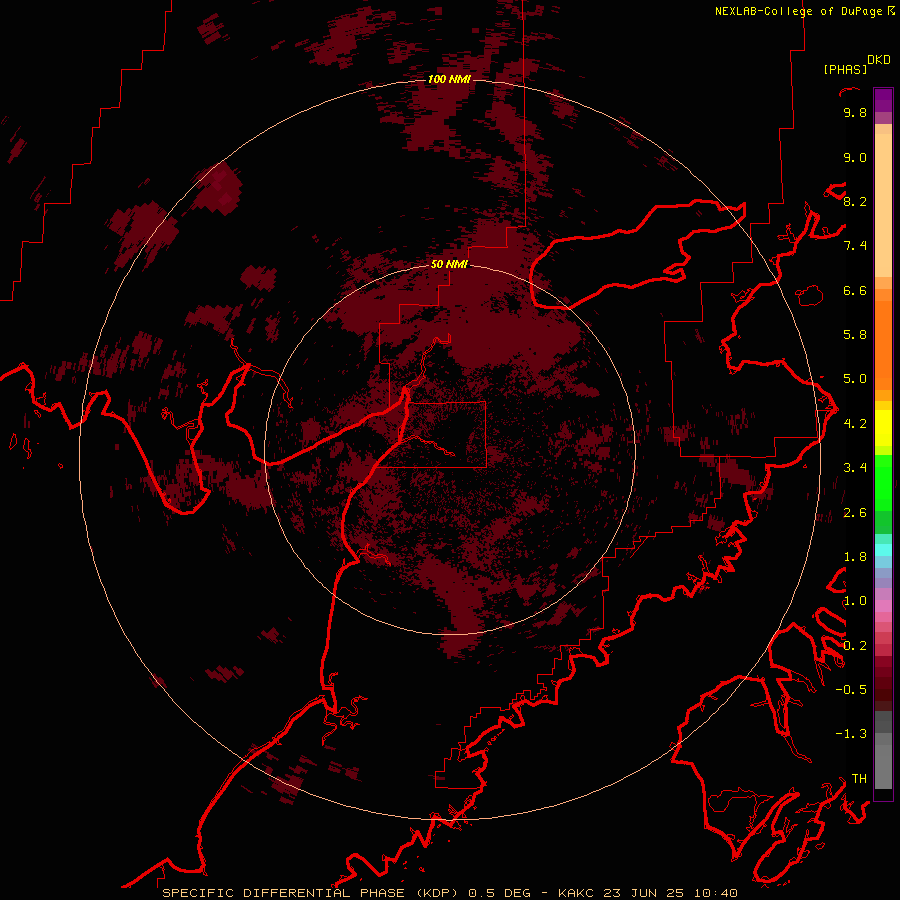The height and width of the screenshot is (900, 900).
Task: Click the 9.0 value on the scale
Action: [855, 157]
